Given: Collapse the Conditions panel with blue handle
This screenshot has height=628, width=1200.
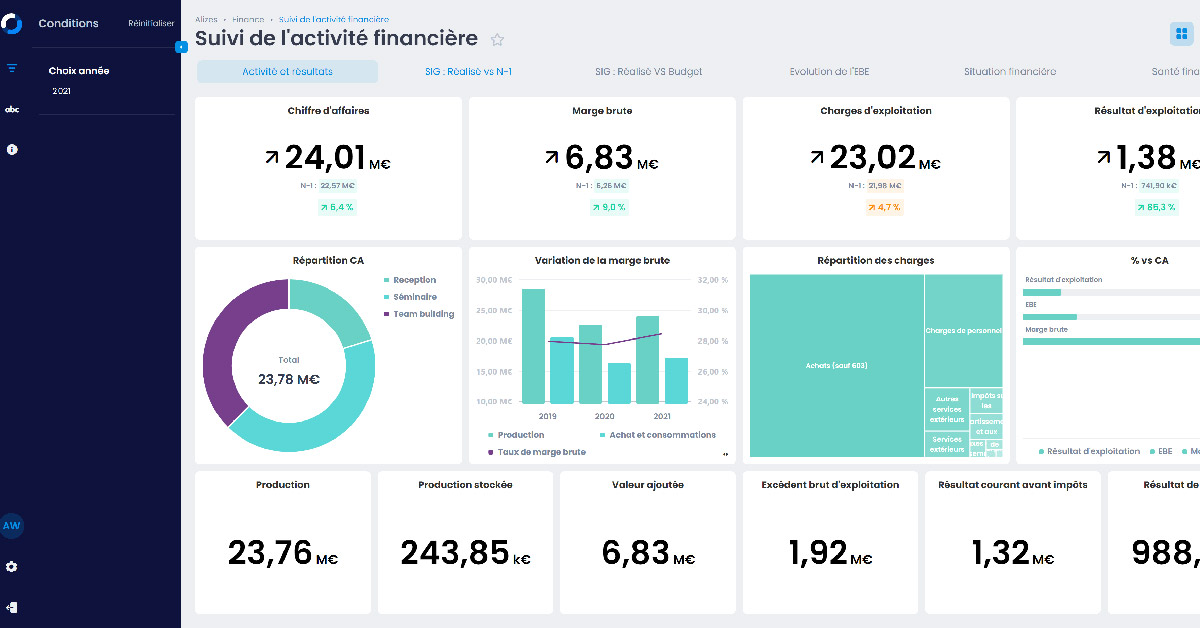Looking at the screenshot, I should tap(181, 47).
